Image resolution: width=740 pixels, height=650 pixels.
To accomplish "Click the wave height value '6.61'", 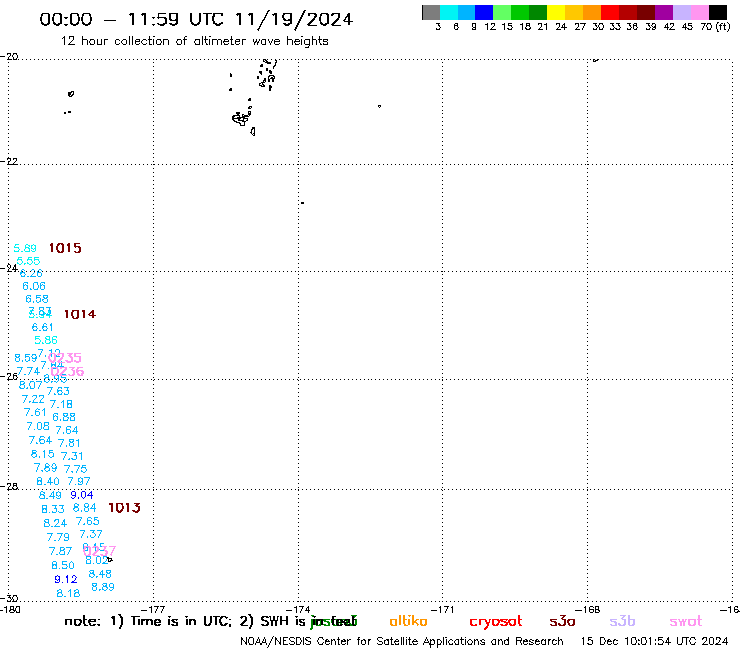I will point(42,327).
